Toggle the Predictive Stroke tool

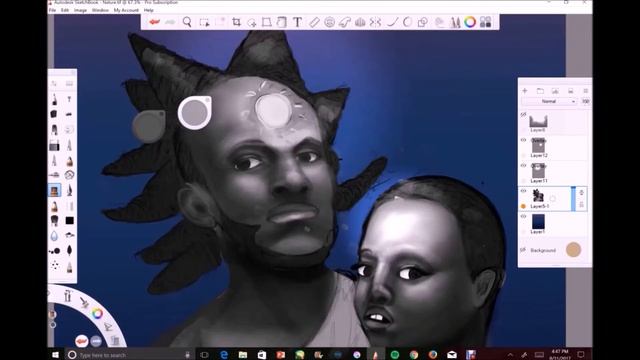tap(407, 22)
